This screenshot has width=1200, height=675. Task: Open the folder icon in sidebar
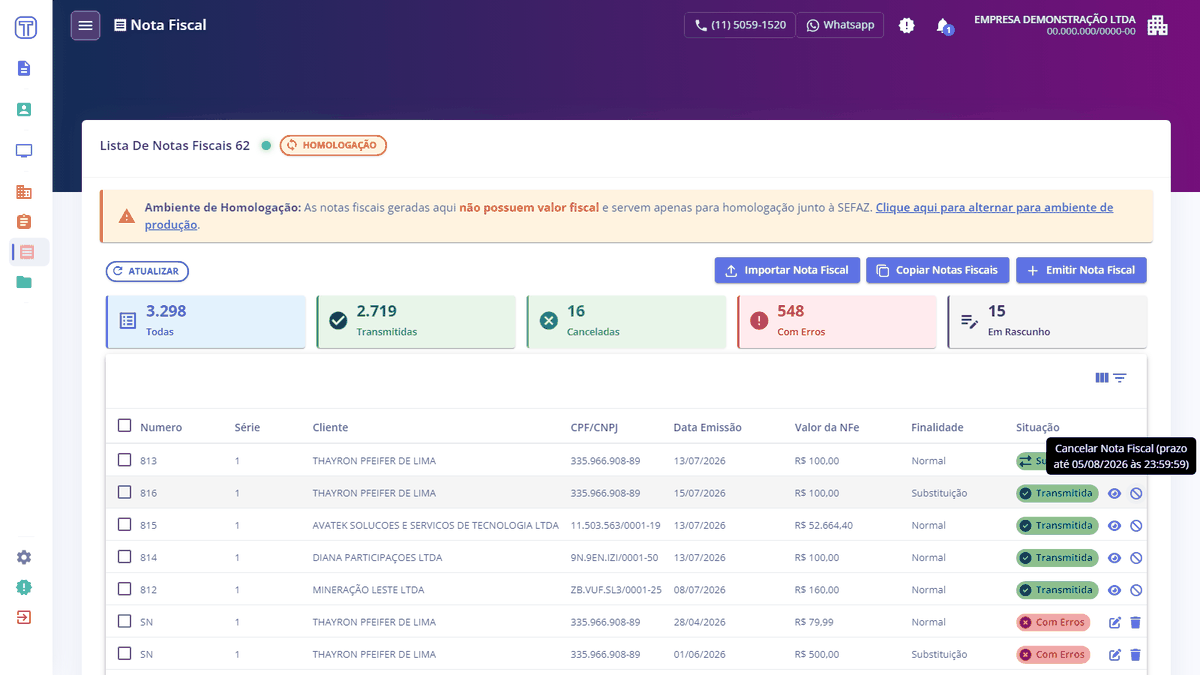(x=24, y=282)
